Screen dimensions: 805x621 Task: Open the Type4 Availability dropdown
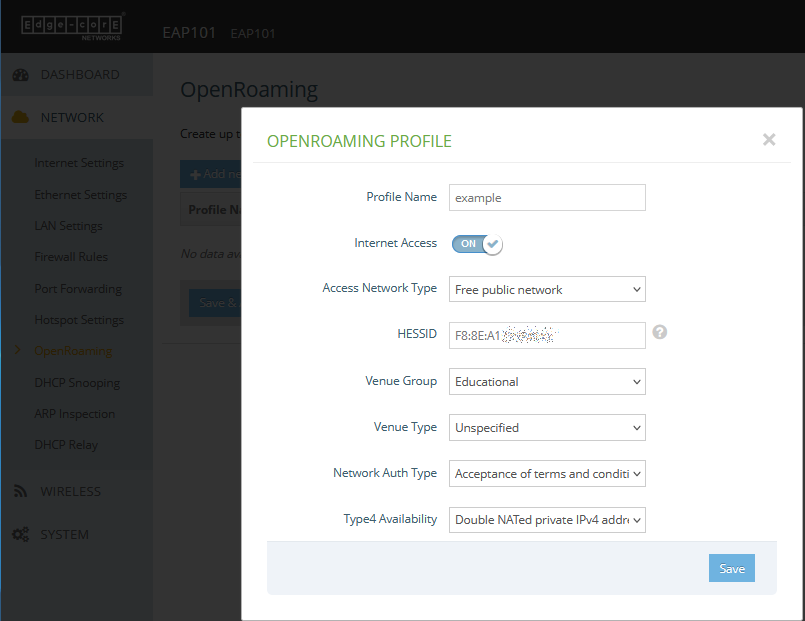547,520
